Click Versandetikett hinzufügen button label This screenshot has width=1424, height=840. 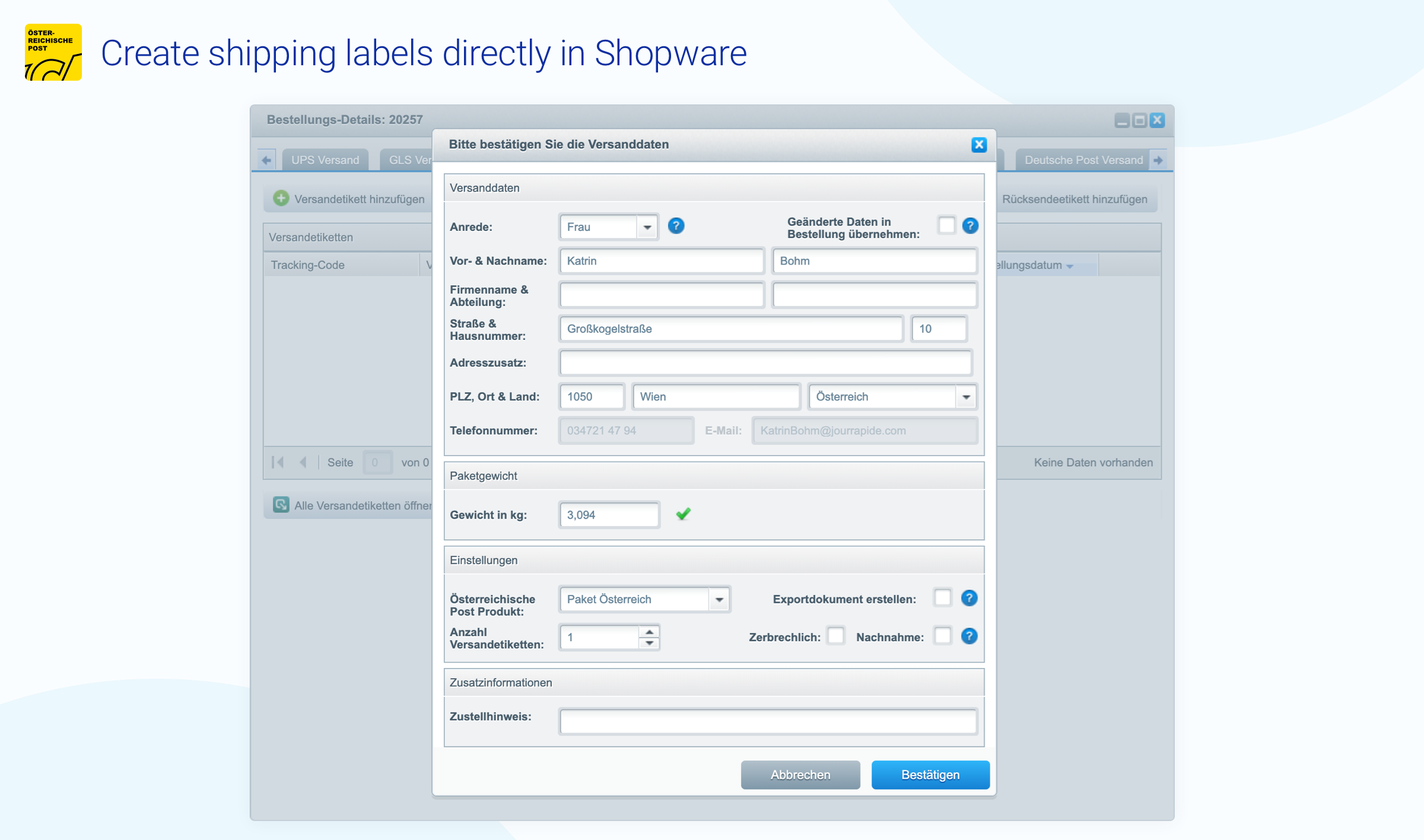coord(360,199)
